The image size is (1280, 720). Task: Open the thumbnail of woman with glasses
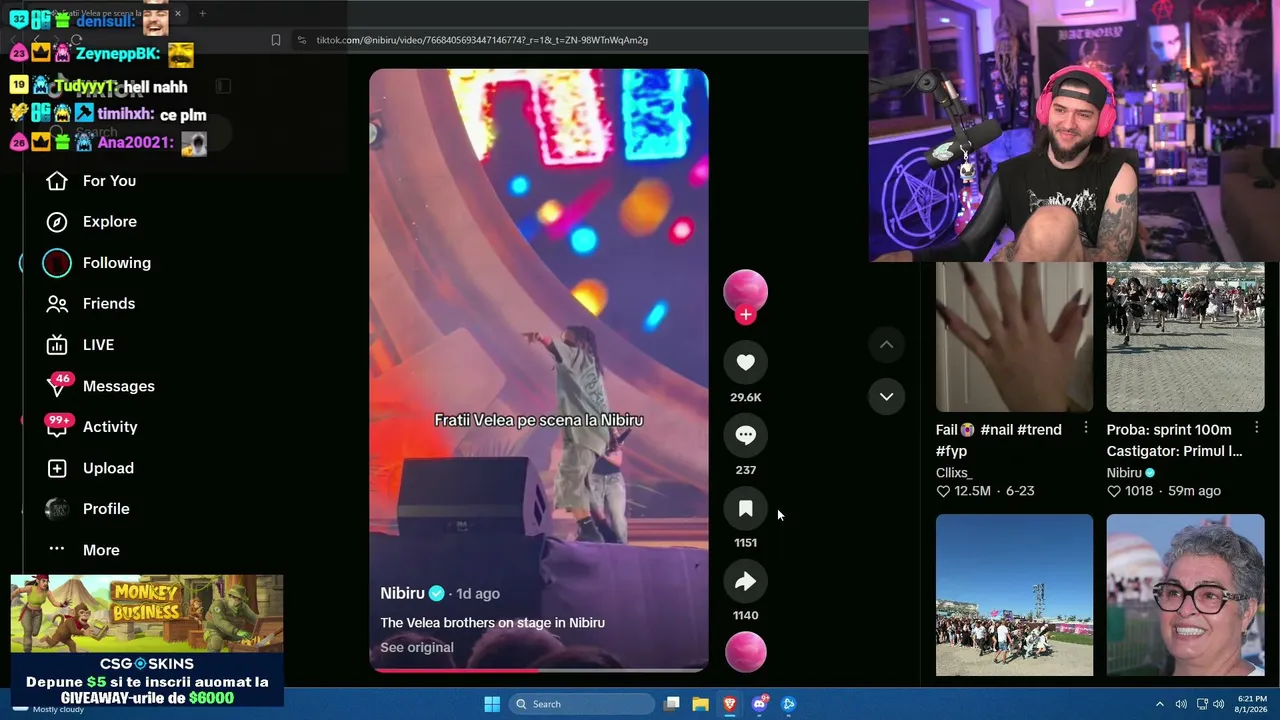1185,595
